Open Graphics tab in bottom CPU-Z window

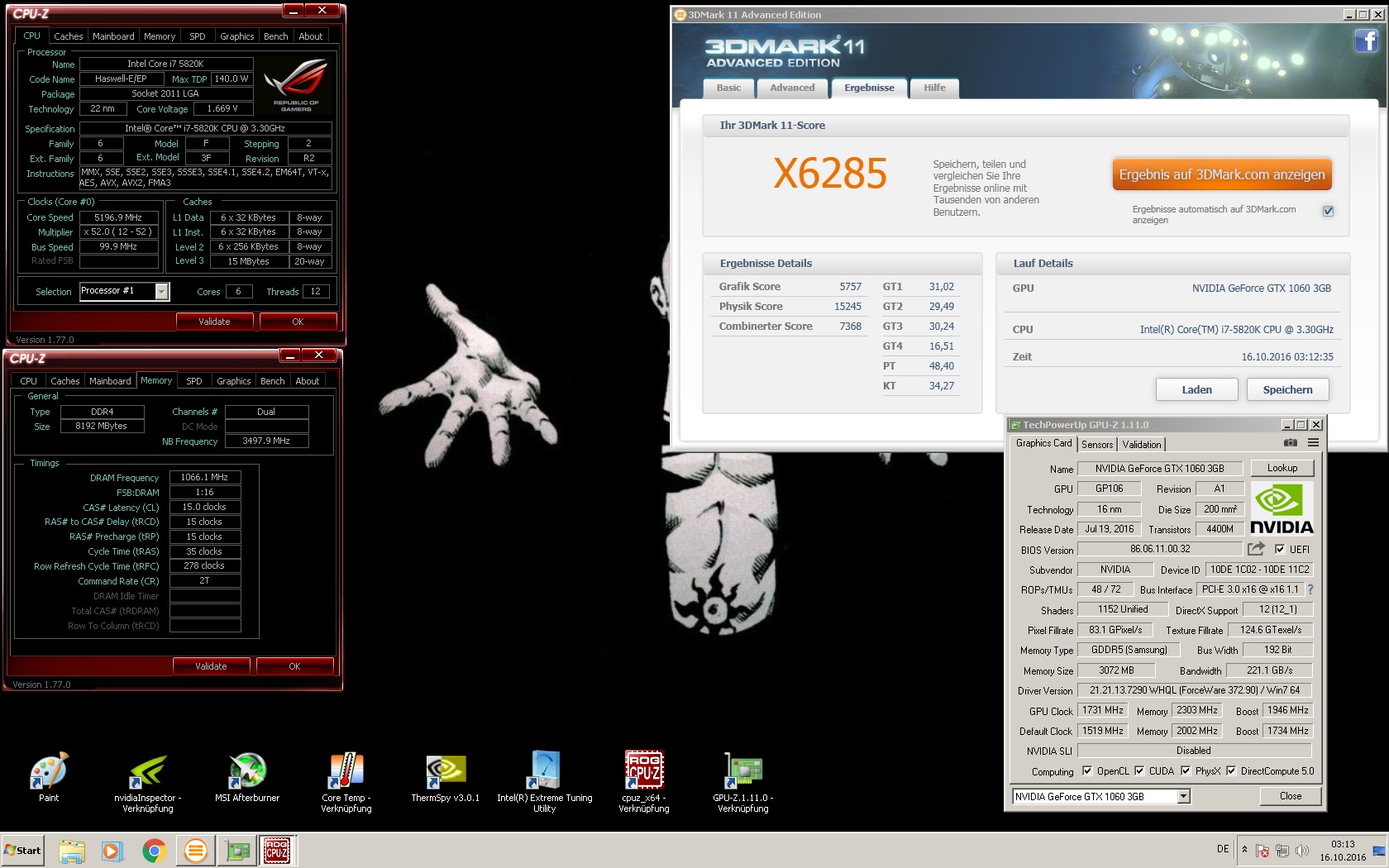[233, 381]
